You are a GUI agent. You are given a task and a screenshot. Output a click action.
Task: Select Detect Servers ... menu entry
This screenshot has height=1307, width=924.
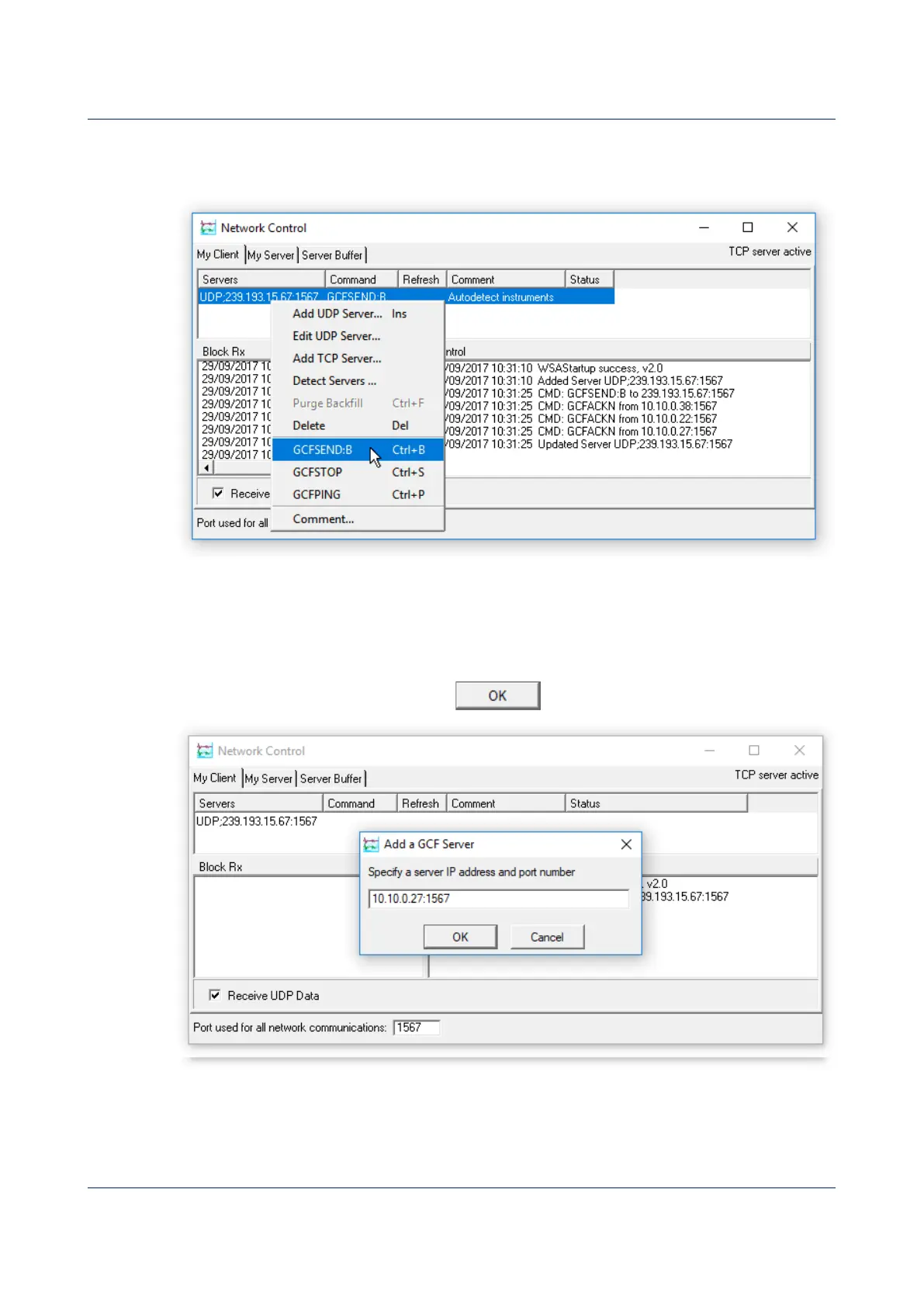click(358, 381)
